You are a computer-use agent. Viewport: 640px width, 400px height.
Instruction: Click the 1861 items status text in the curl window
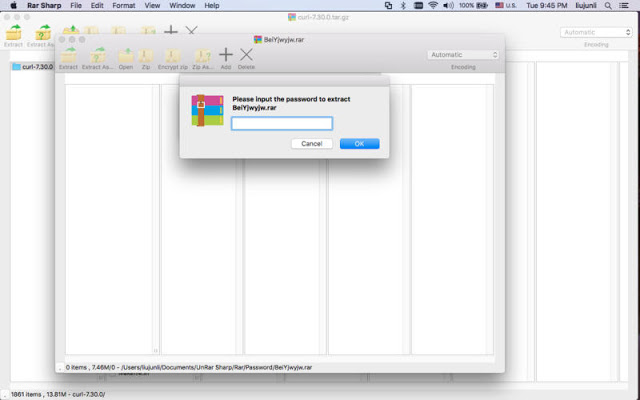click(x=58, y=394)
